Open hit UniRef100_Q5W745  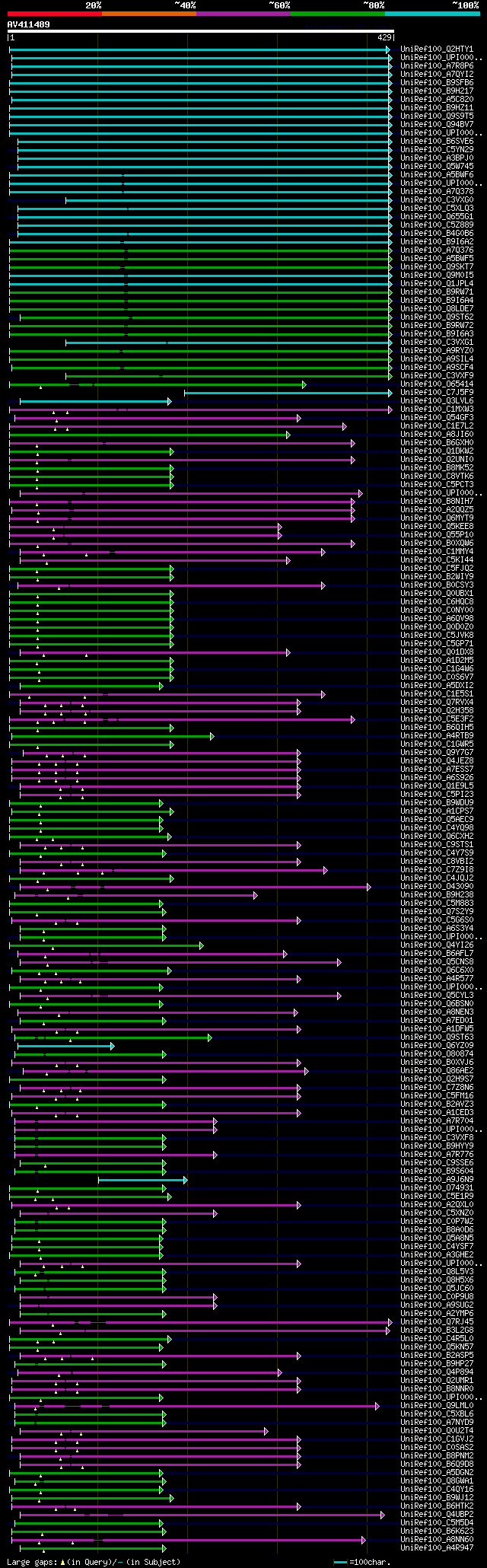[x=437, y=167]
